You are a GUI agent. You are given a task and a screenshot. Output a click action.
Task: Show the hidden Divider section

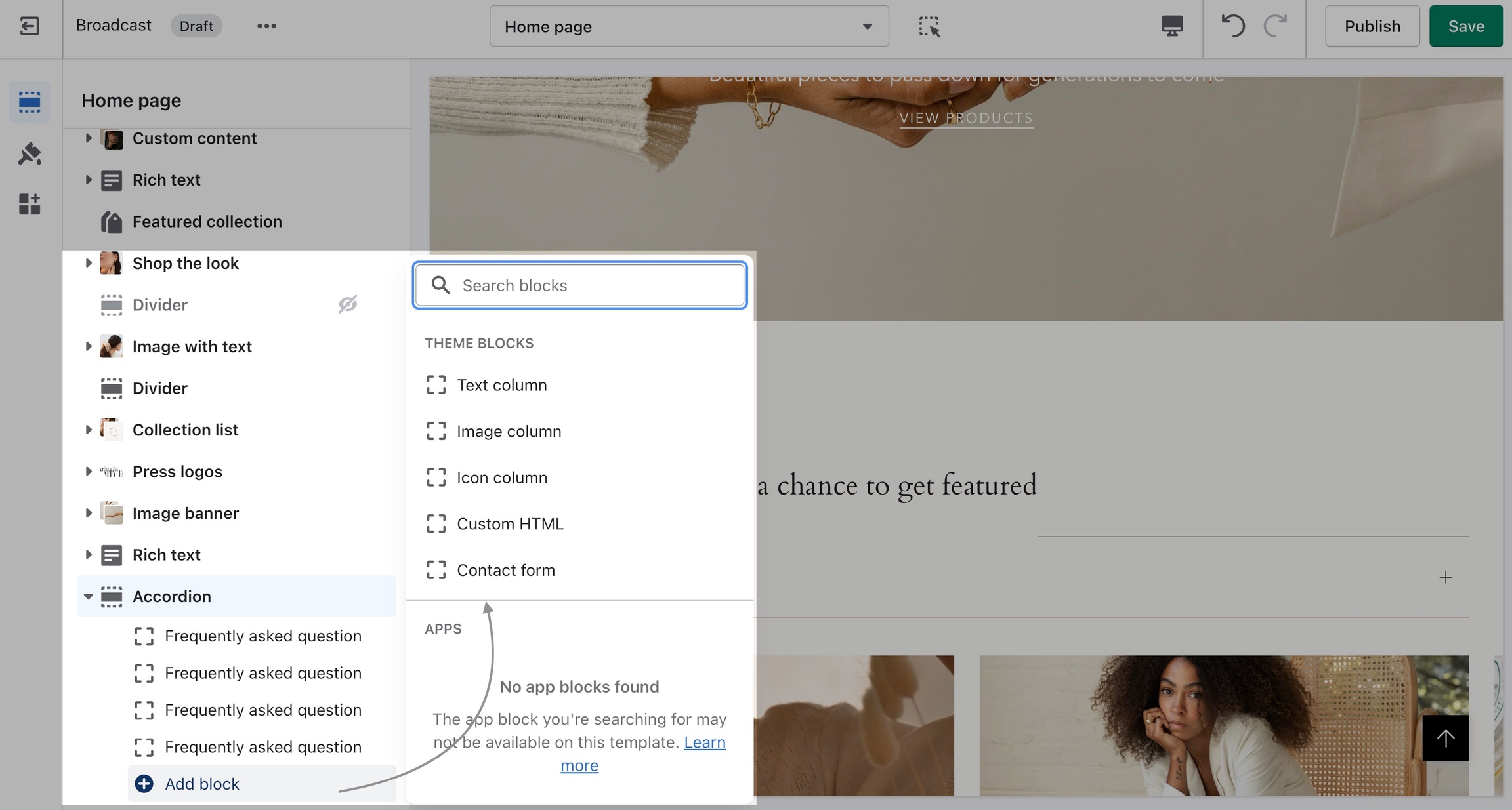(x=347, y=304)
